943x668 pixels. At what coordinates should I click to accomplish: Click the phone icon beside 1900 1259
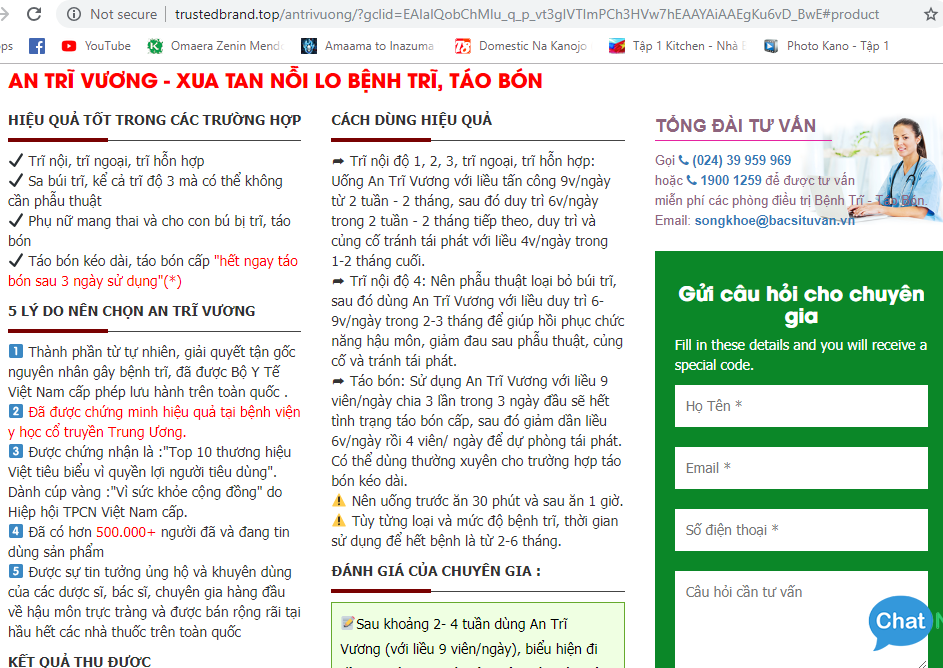(692, 180)
